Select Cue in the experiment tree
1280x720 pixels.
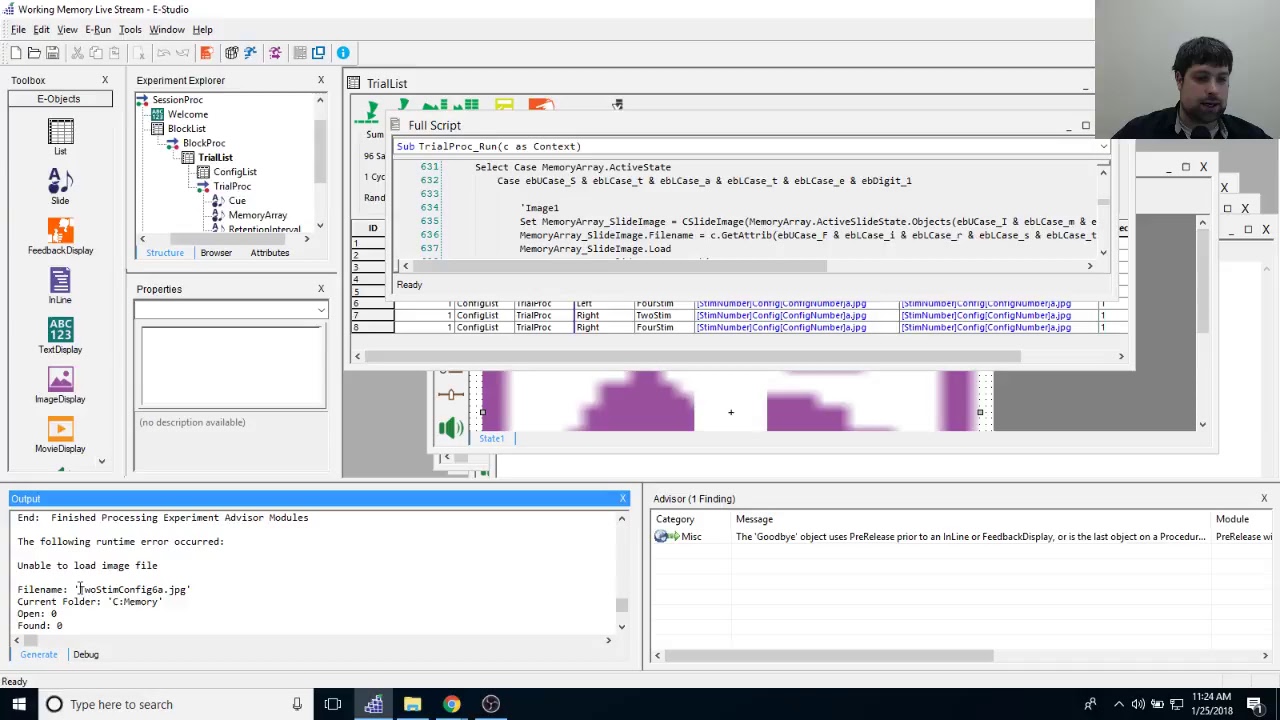click(x=237, y=201)
